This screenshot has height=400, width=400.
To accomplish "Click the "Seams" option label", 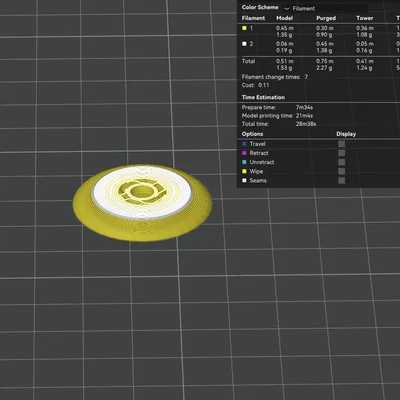I will click(258, 180).
